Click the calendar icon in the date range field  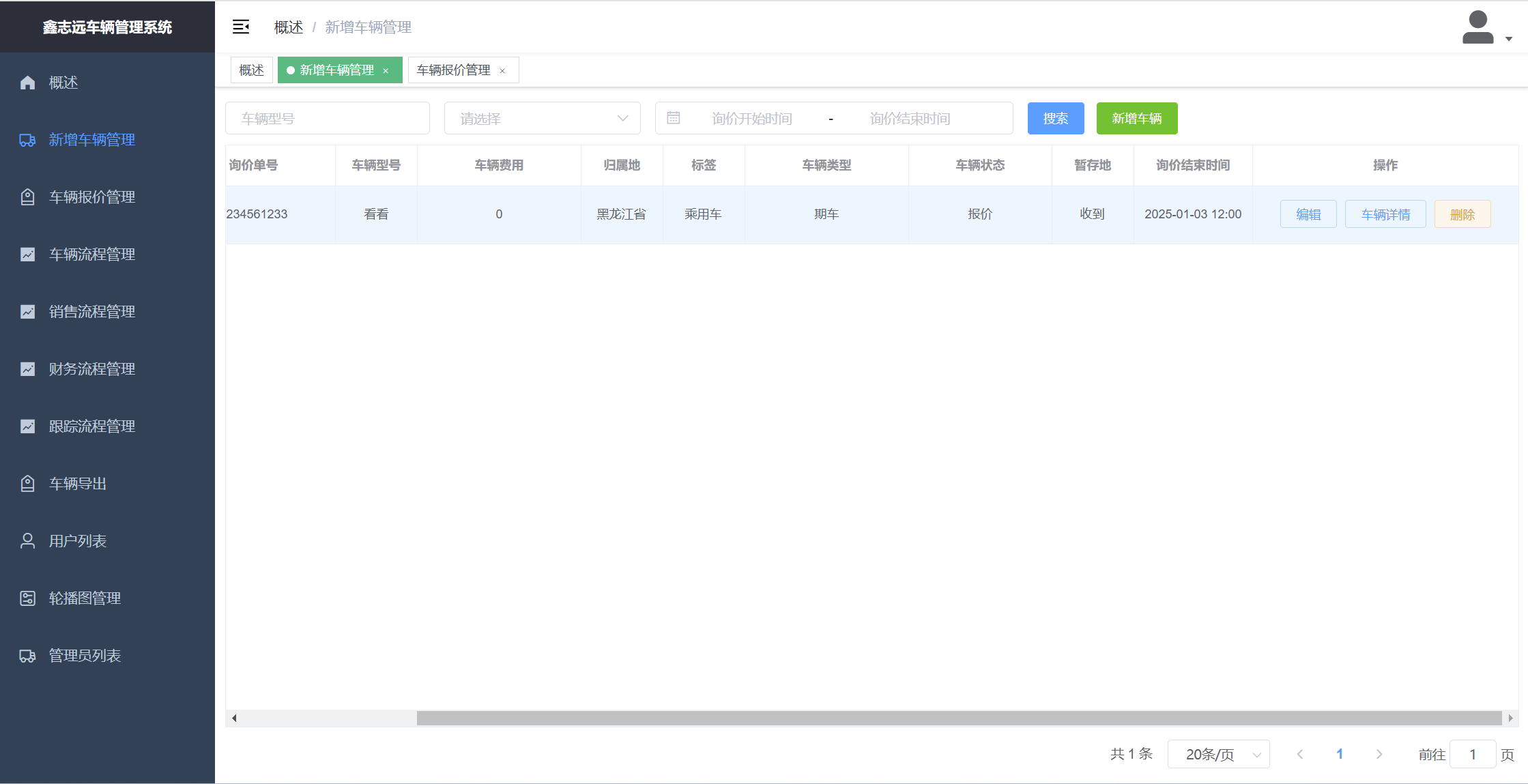(x=674, y=118)
